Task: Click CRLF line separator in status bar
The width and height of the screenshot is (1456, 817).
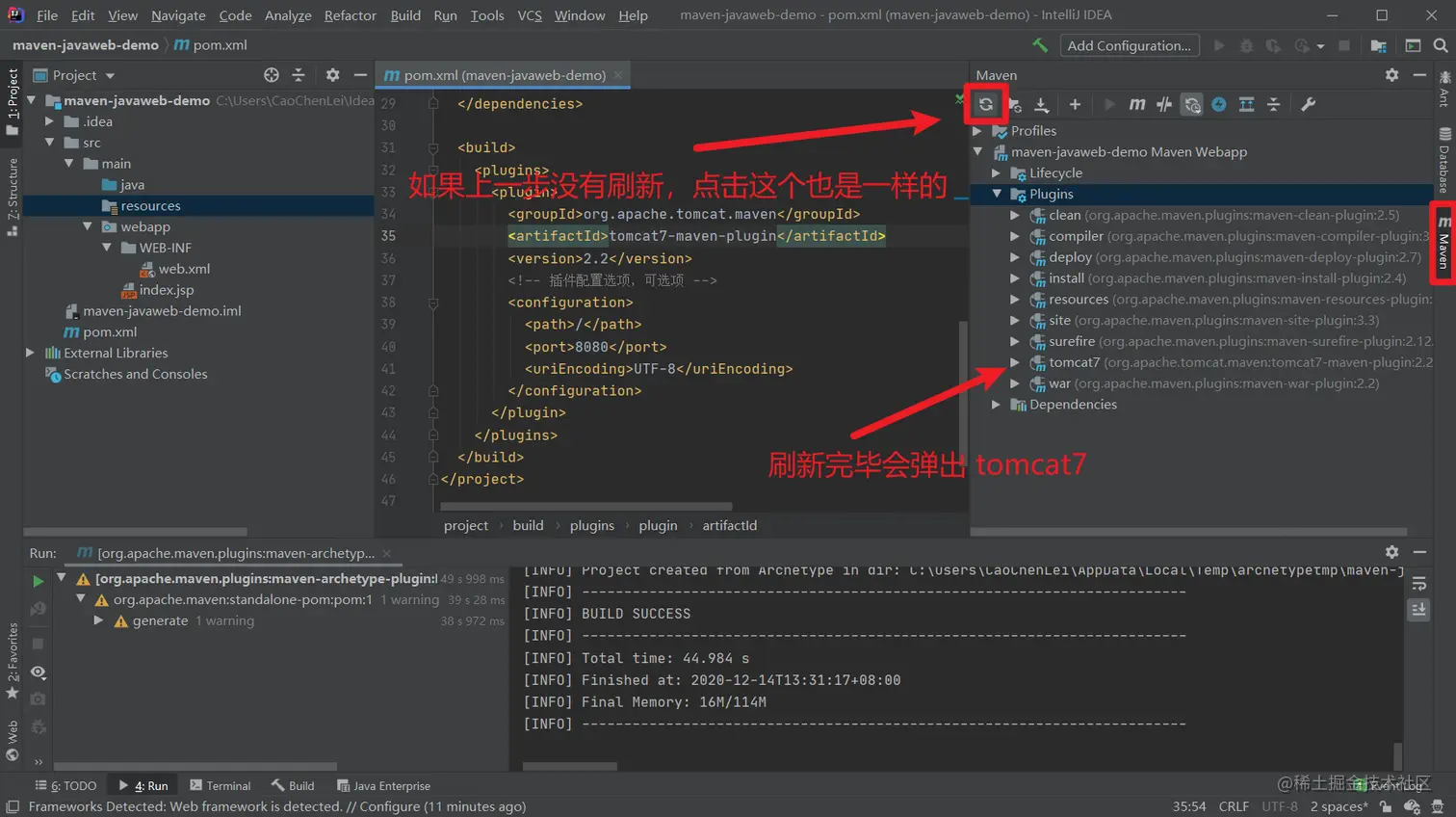Action: [x=1234, y=806]
